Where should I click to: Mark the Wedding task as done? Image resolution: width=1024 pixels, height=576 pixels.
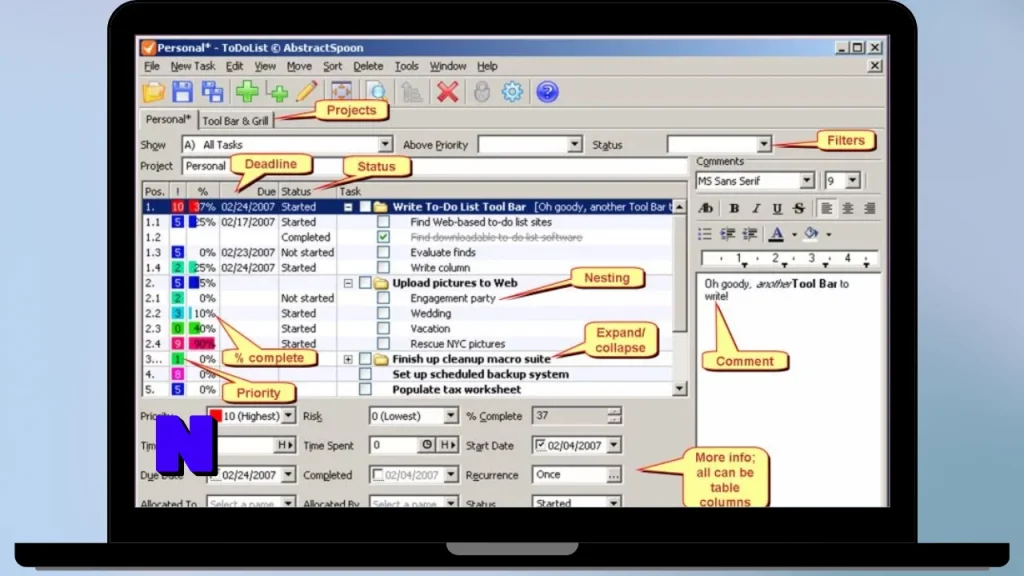(383, 313)
